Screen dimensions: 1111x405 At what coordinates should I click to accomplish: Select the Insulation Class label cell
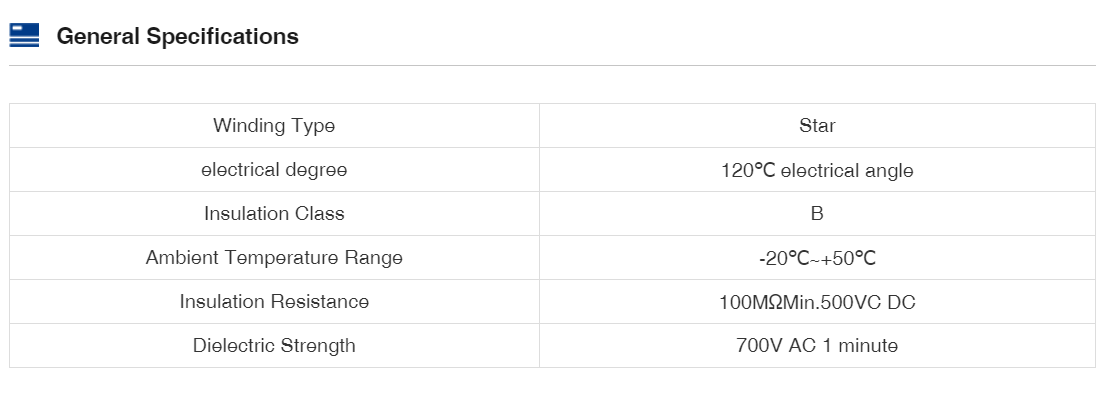[x=274, y=214]
